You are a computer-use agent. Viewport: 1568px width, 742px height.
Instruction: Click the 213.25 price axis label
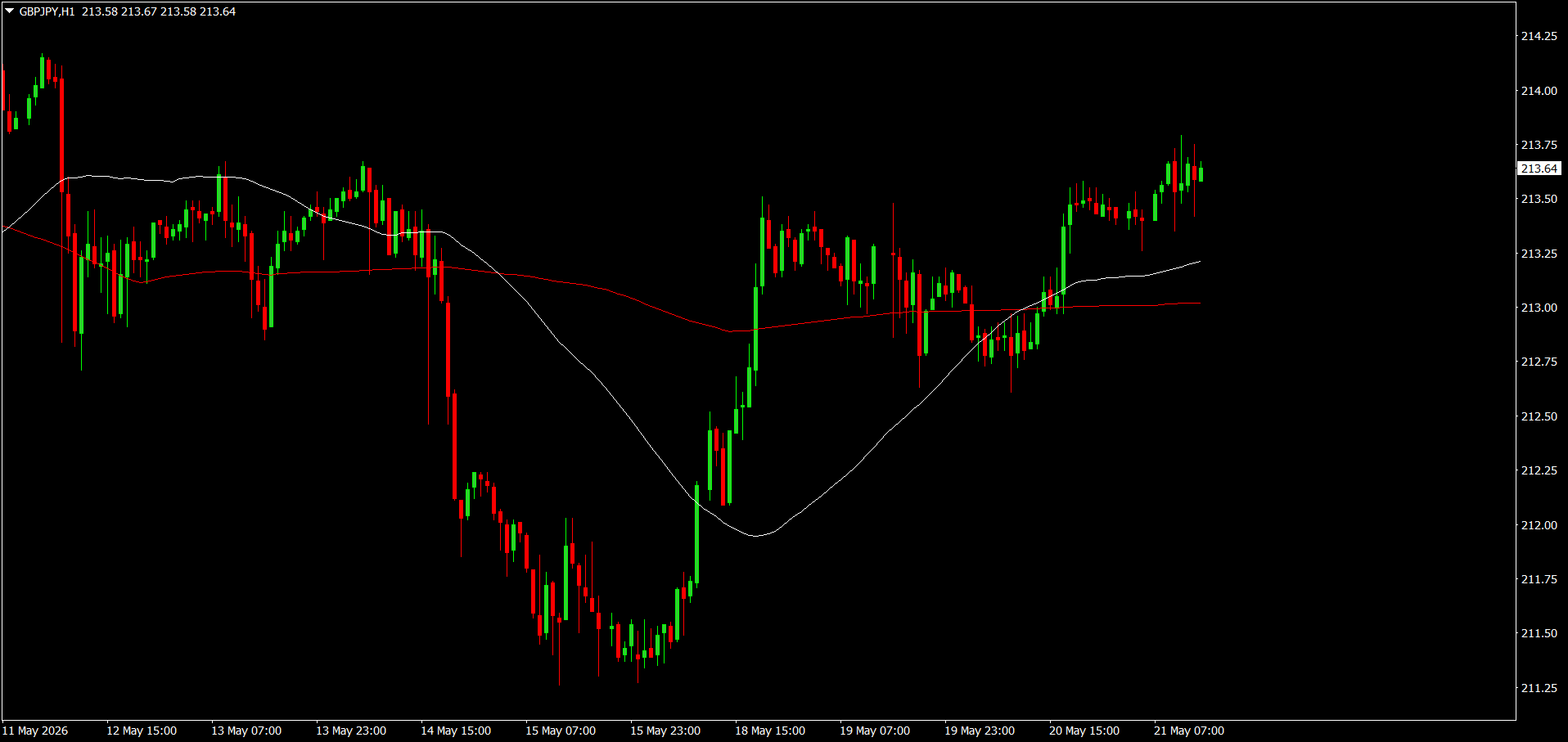1539,254
